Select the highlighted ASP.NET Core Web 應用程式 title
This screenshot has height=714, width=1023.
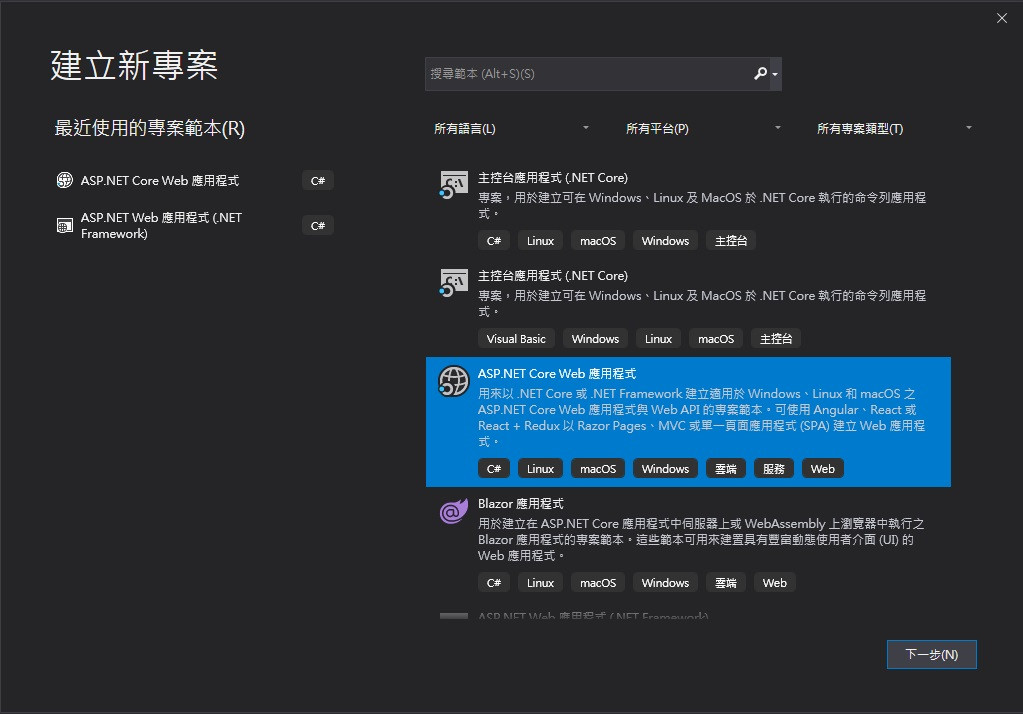coord(557,373)
